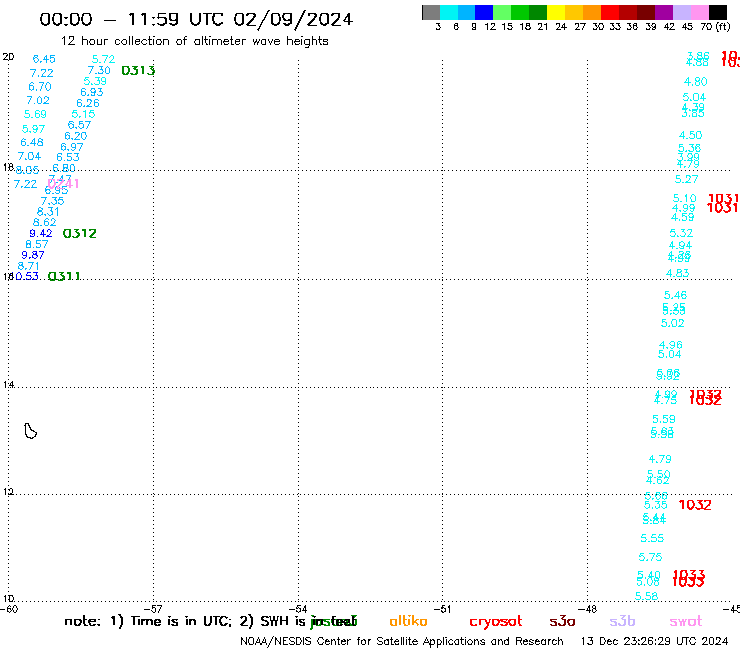Click wave height value 5.32
This screenshot has width=740, height=650.
point(681,233)
